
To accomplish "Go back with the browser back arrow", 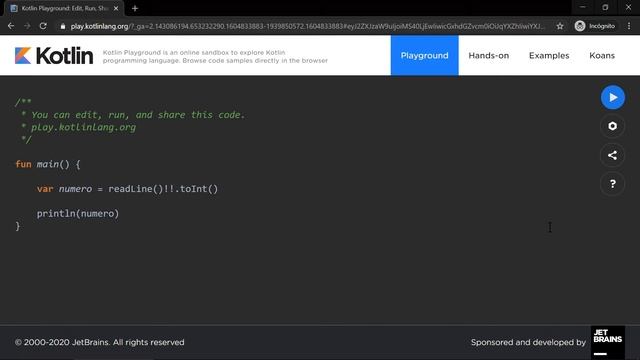I will tap(11, 26).
